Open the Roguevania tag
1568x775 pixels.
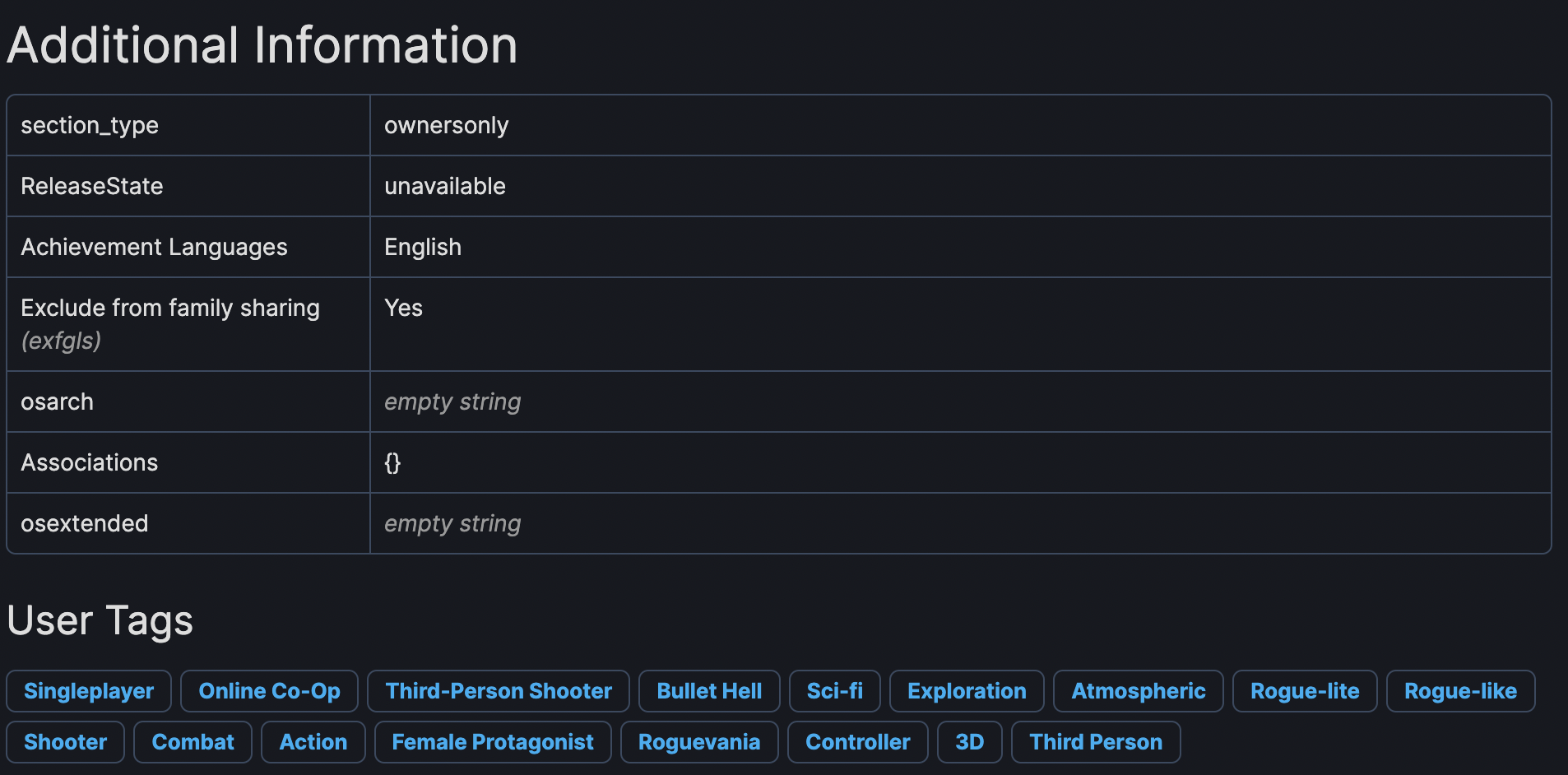[x=699, y=742]
